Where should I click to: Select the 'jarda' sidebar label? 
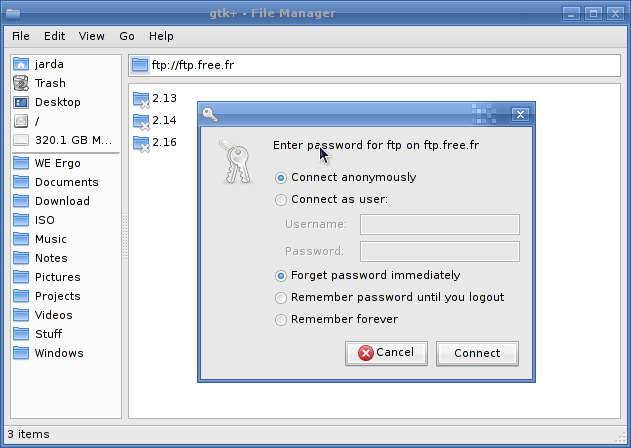pyautogui.click(x=49, y=64)
